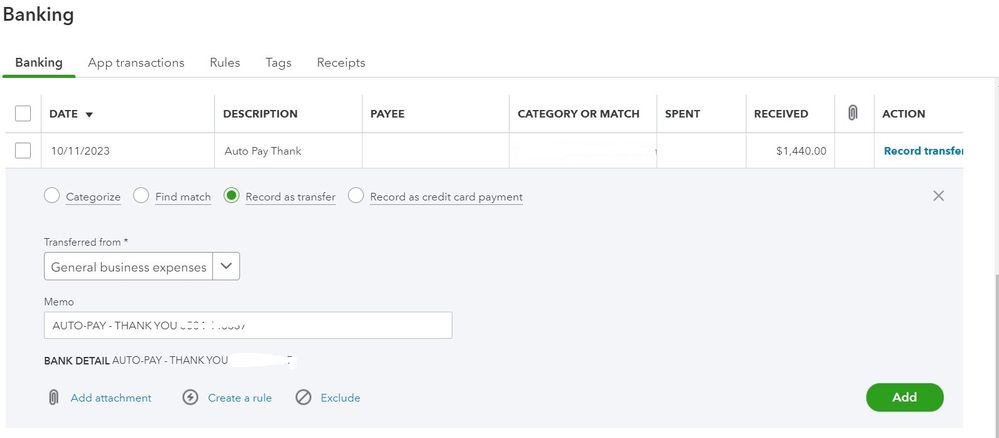Click into the Memo text field
The image size is (999, 438).
(248, 325)
